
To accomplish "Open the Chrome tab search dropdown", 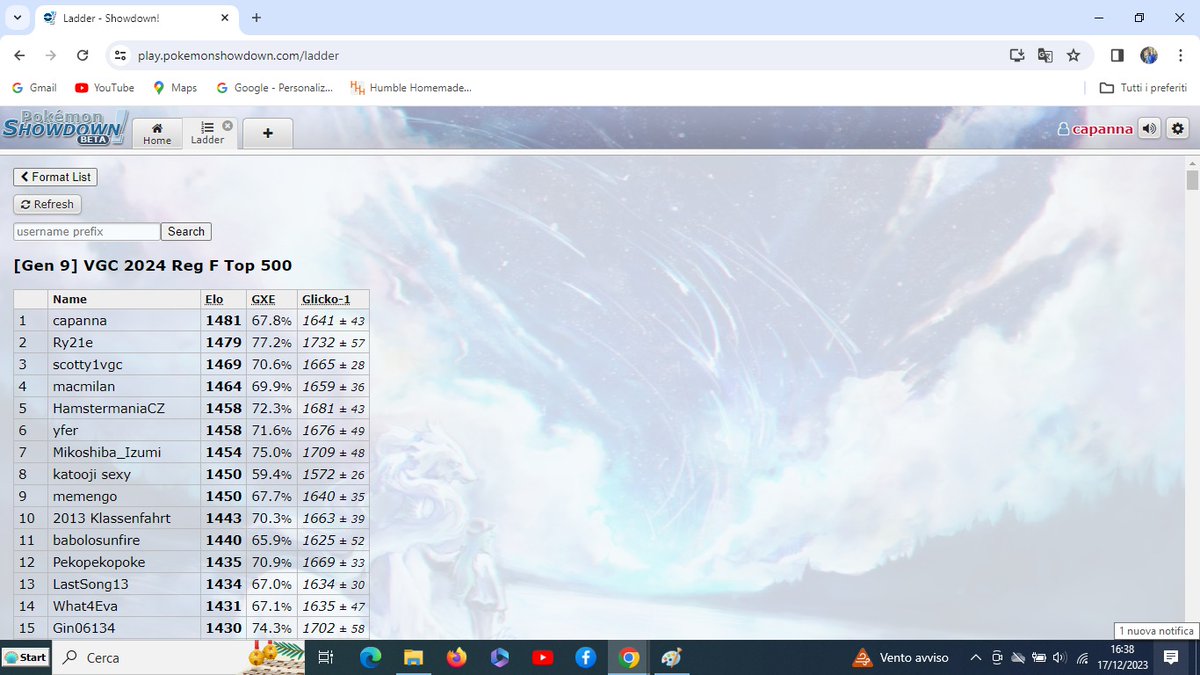I will (x=17, y=18).
